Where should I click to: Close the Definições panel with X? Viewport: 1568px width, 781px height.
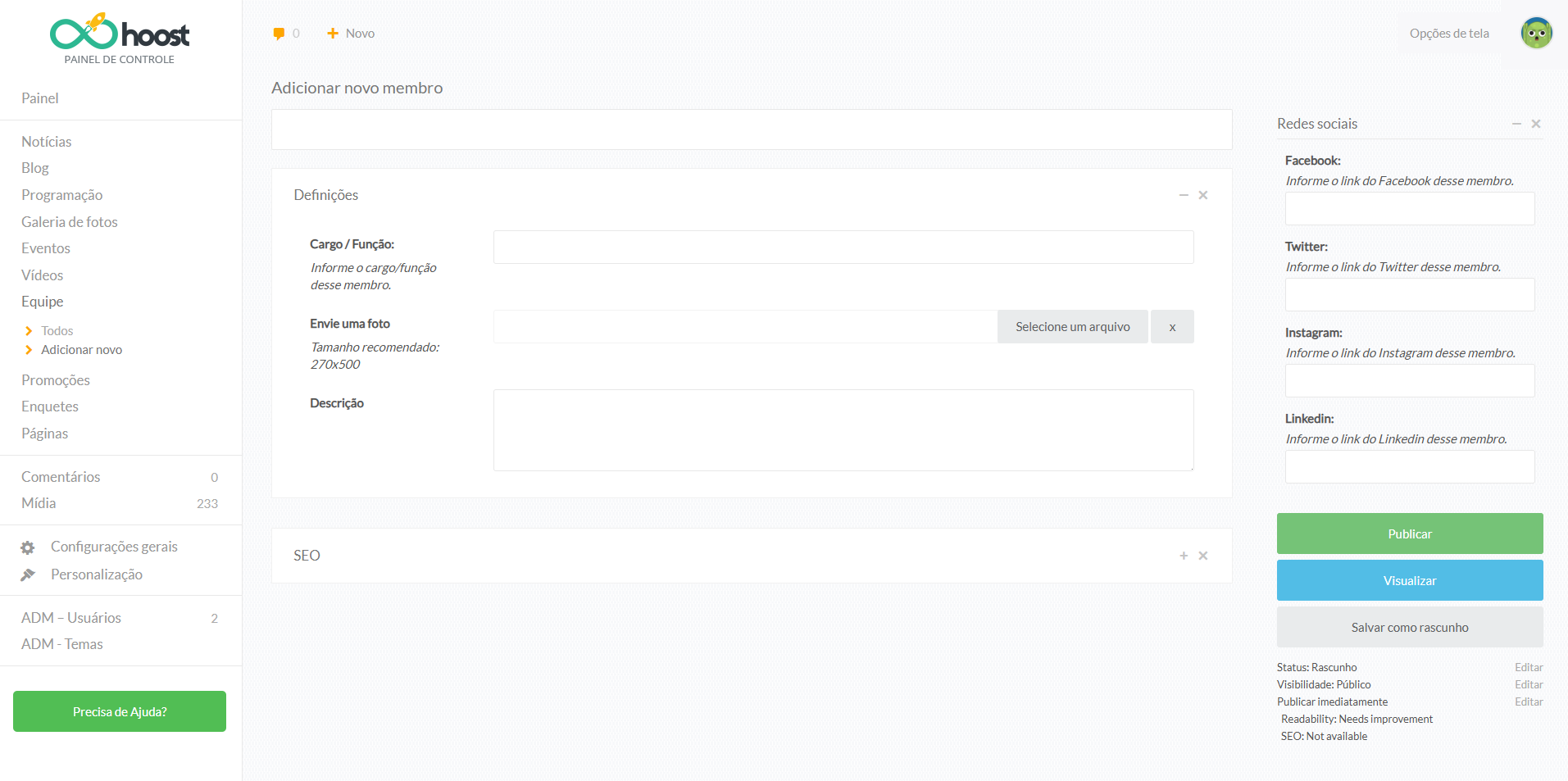click(x=1203, y=195)
